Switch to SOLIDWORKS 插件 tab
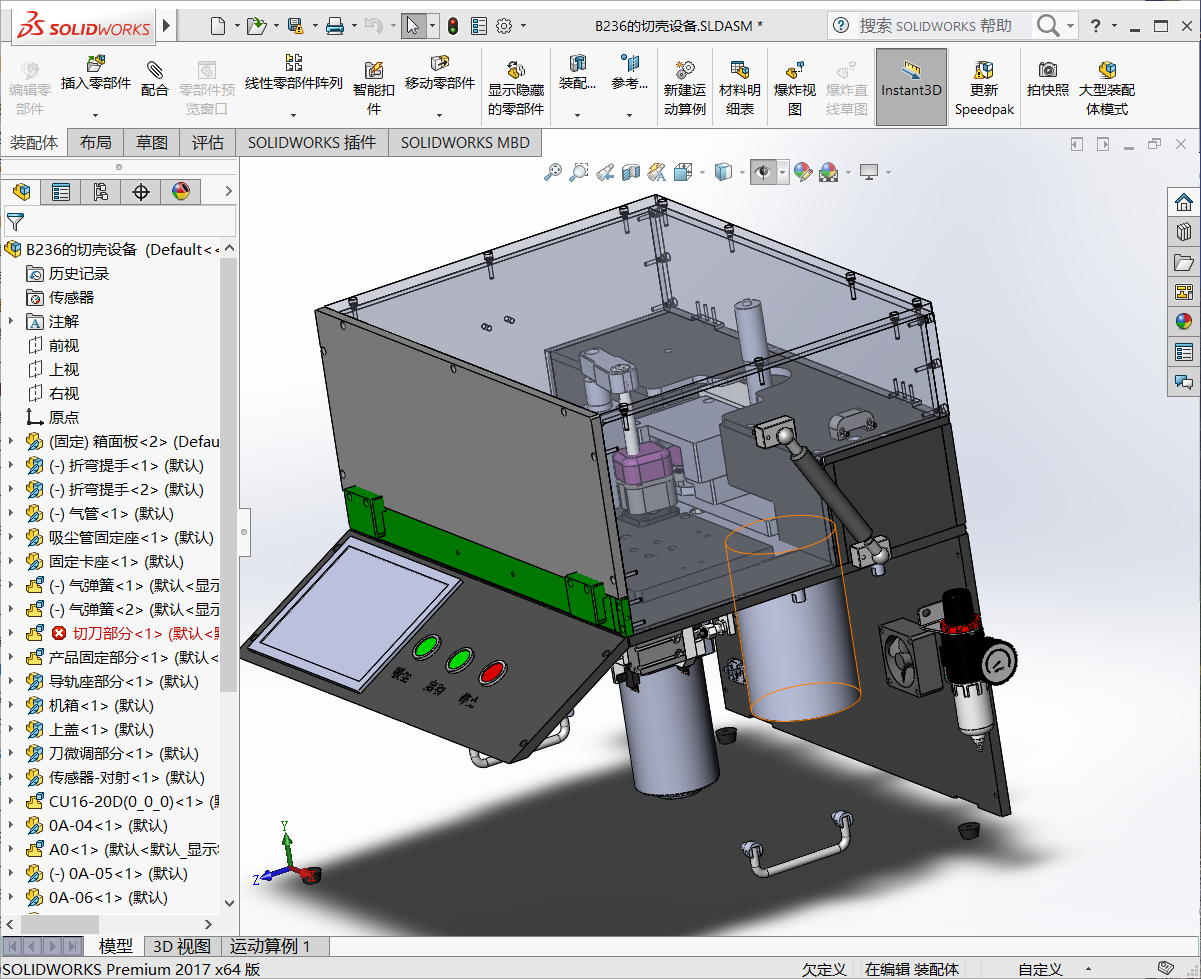Screen dimensions: 1201x979 312,143
